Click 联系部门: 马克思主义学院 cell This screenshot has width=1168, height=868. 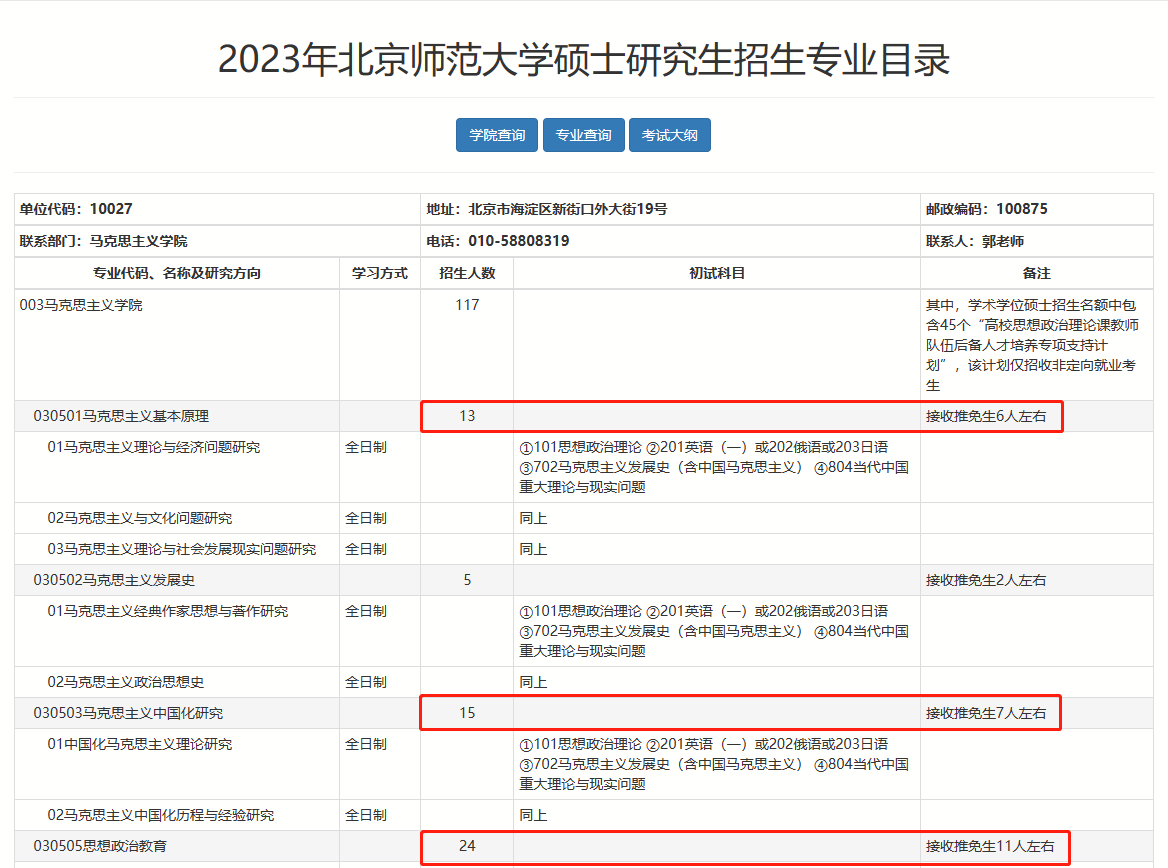(218, 241)
